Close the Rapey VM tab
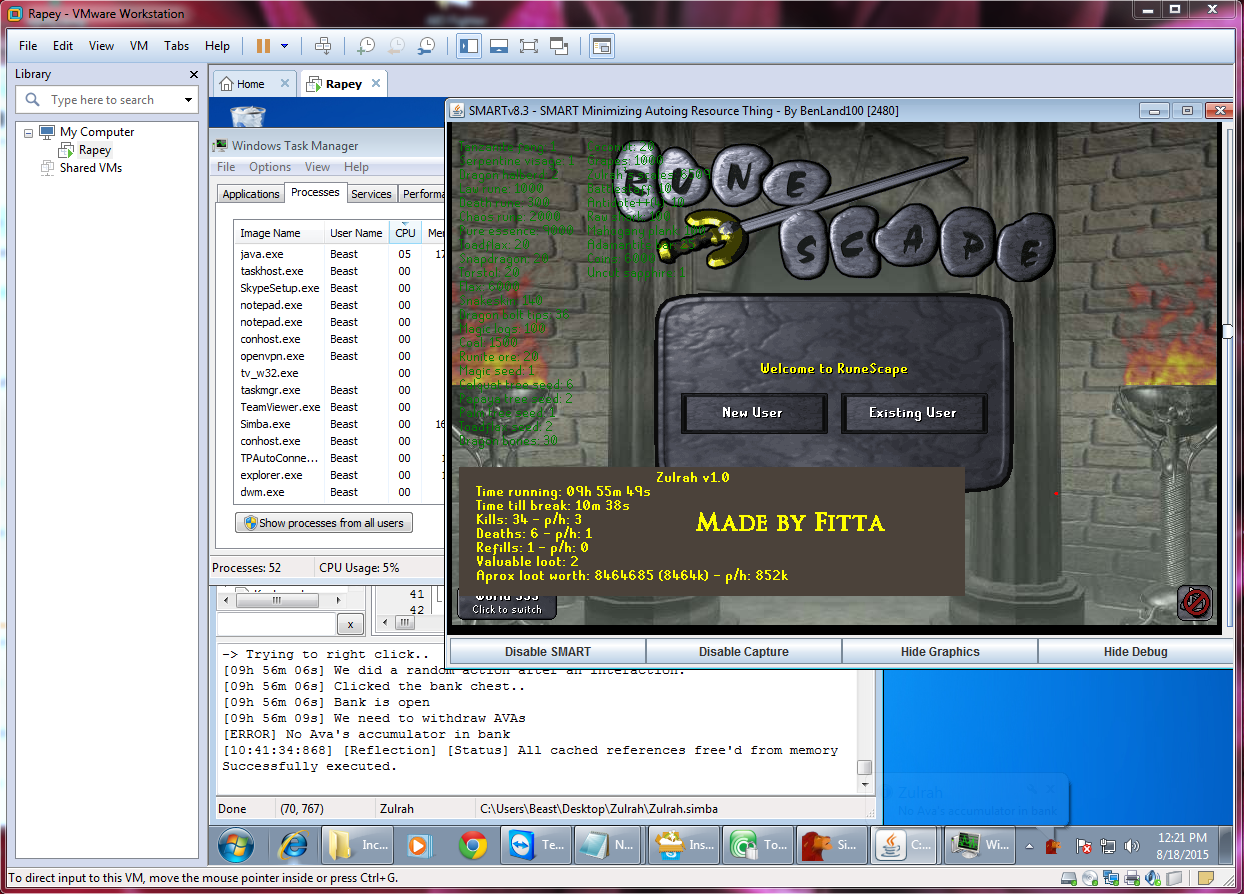The image size is (1244, 894). [376, 84]
